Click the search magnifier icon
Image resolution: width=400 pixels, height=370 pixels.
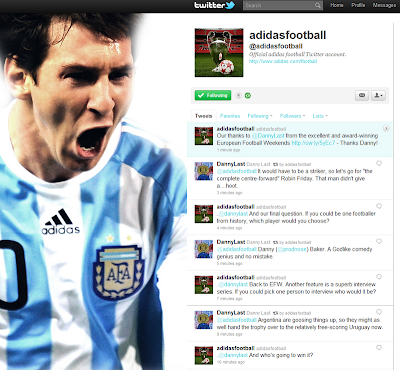[x=318, y=5]
